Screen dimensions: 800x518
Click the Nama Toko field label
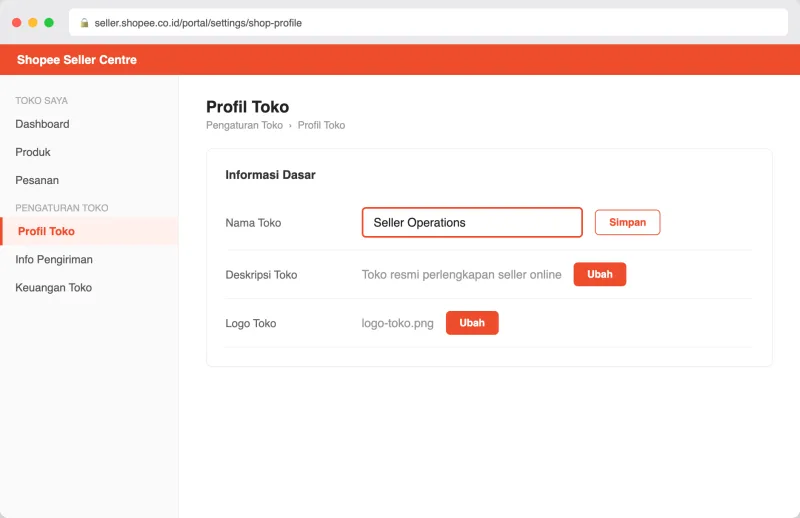click(253, 223)
